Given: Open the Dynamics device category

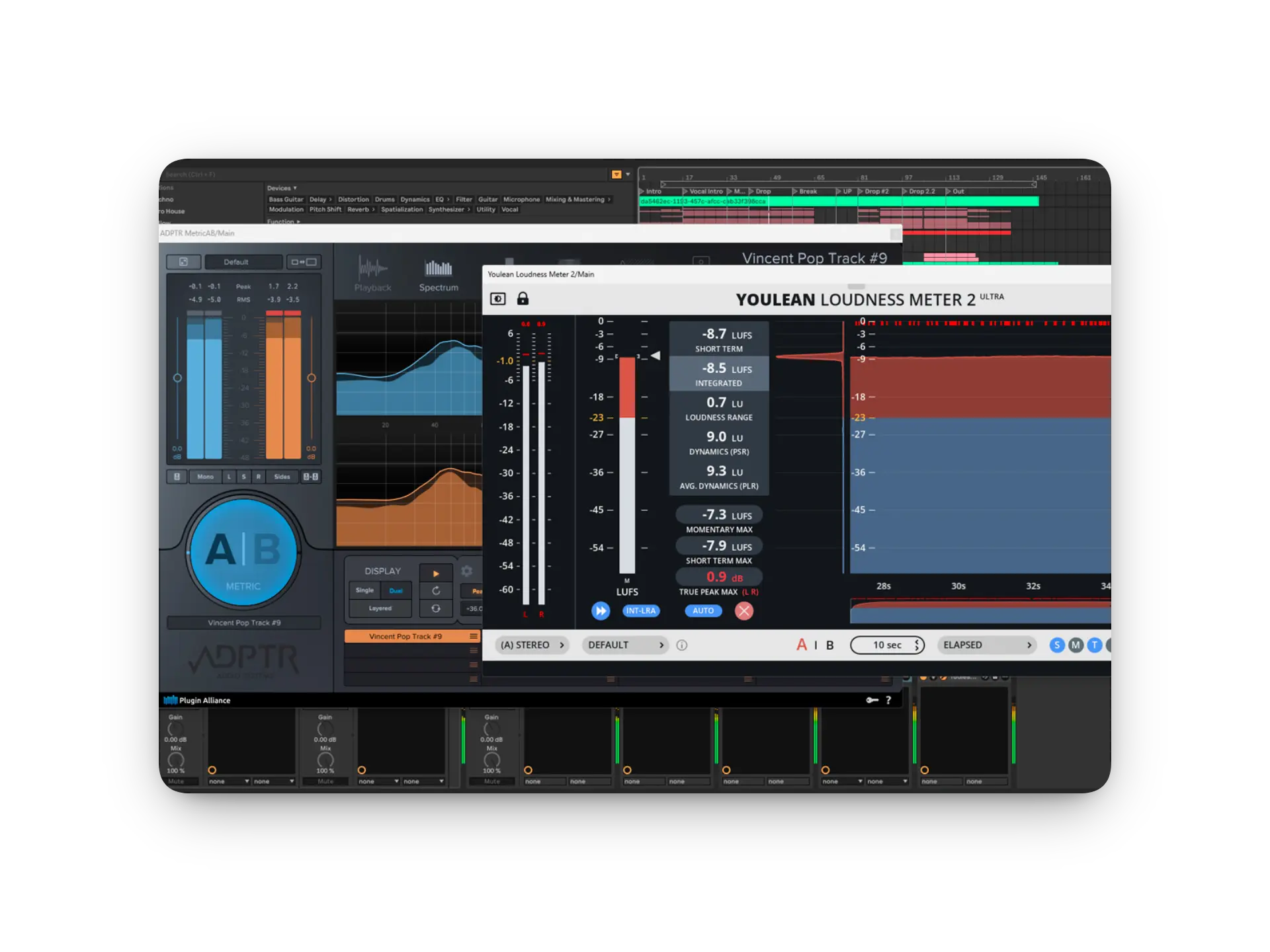Looking at the screenshot, I should [x=415, y=199].
